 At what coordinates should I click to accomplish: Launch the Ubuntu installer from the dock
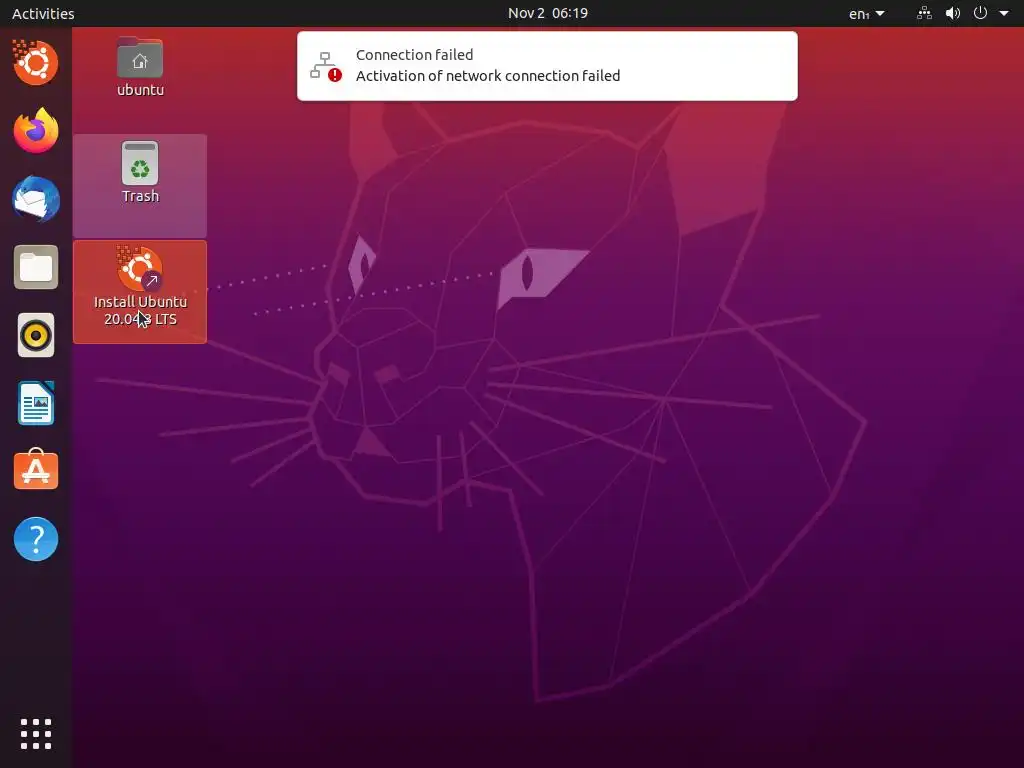pyautogui.click(x=35, y=63)
